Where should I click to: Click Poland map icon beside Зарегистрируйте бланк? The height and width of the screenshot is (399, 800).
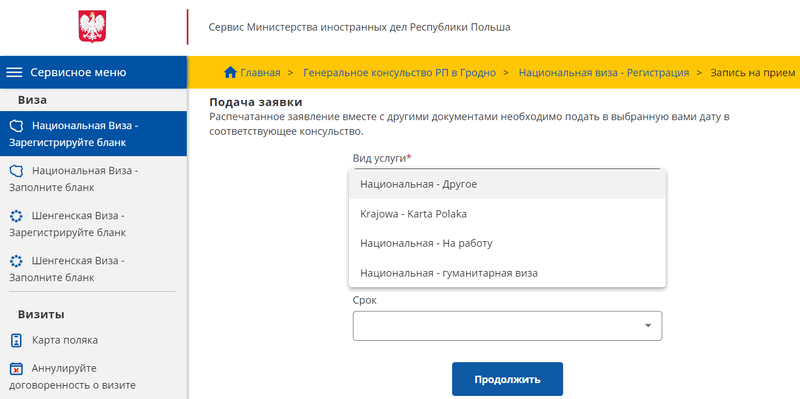tap(16, 126)
